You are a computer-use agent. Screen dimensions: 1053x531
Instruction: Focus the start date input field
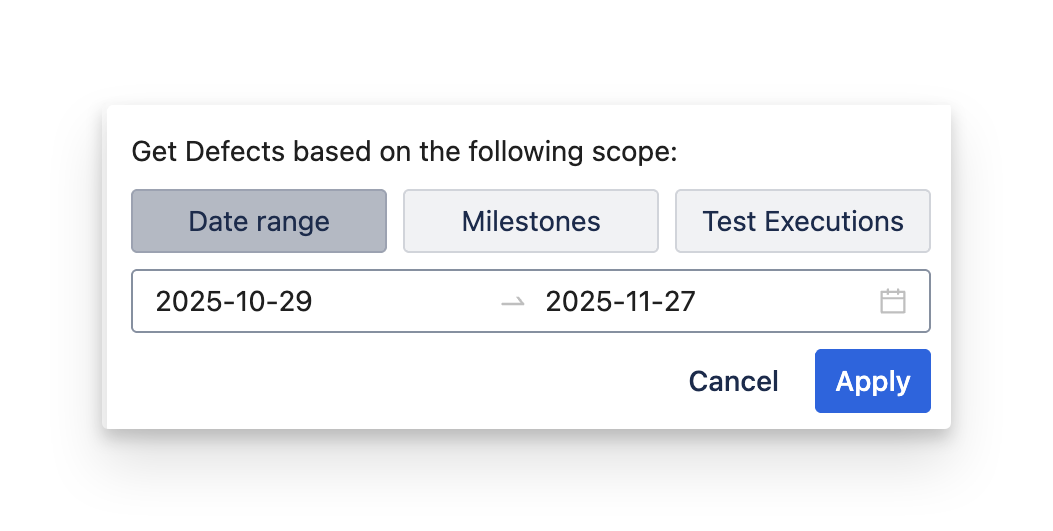tap(300, 301)
